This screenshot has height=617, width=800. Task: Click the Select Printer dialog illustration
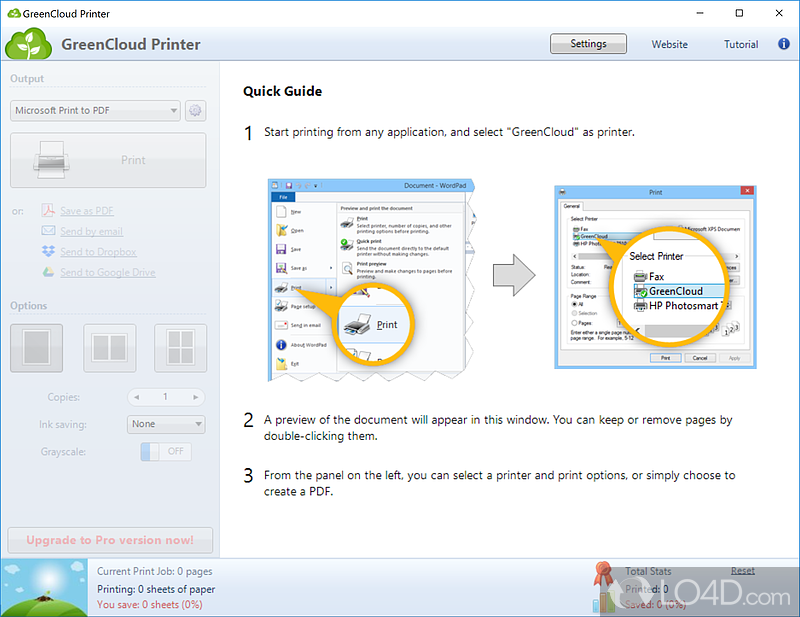tap(655, 277)
